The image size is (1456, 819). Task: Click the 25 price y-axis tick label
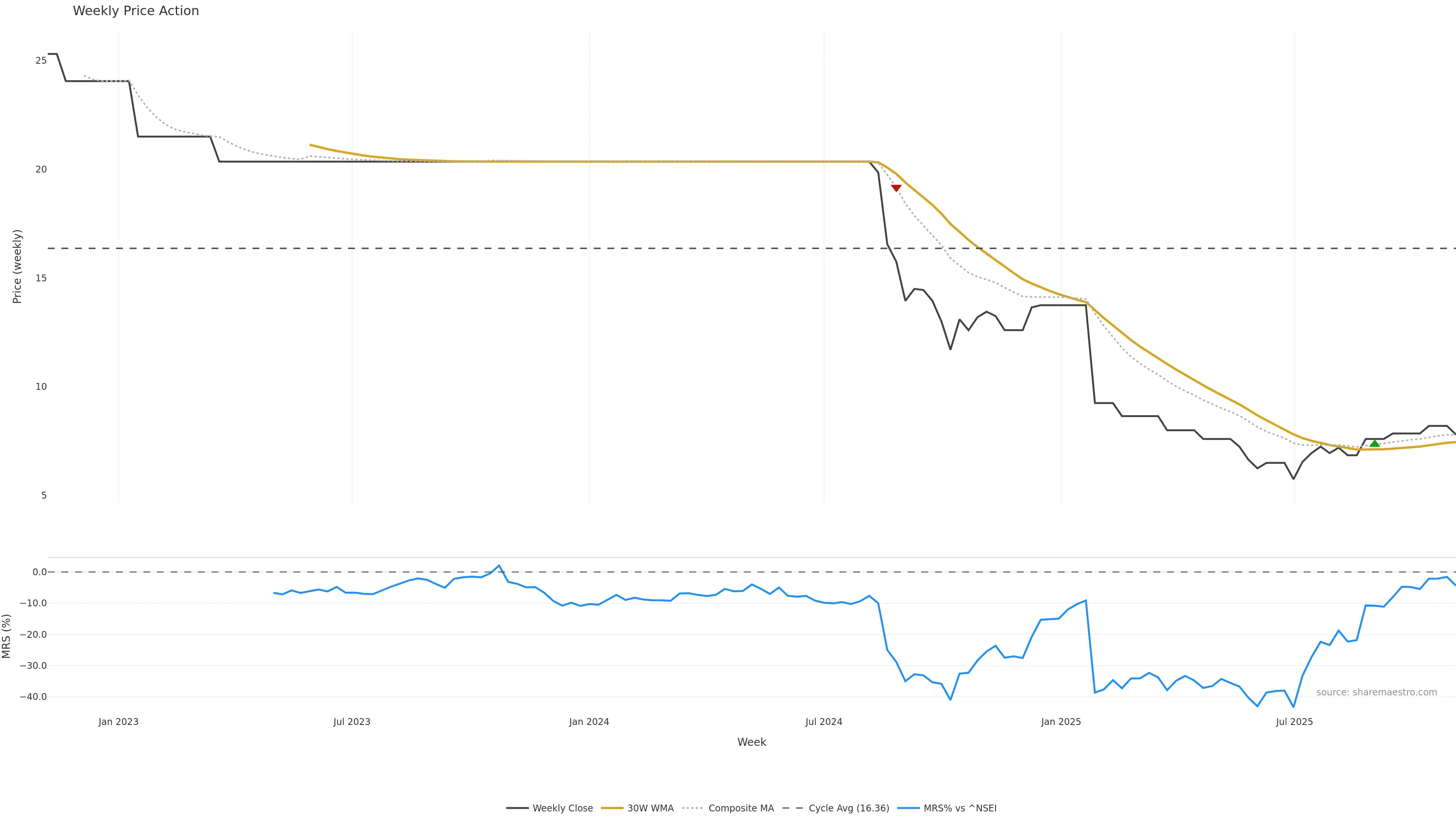click(x=41, y=61)
